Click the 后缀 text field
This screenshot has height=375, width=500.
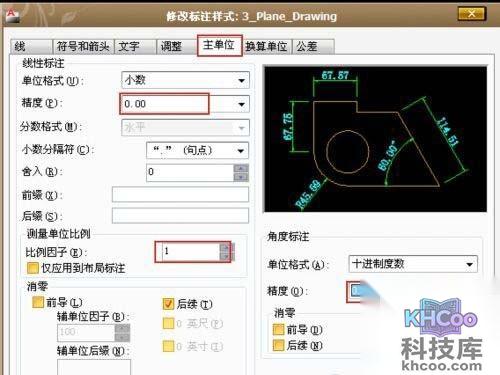180,216
